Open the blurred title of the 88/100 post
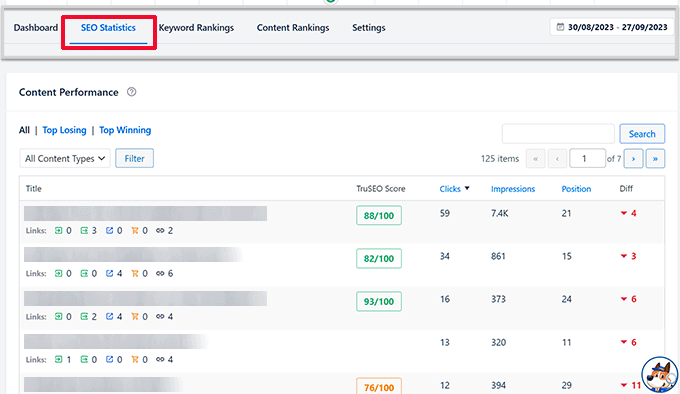680x394 pixels. tap(145, 213)
